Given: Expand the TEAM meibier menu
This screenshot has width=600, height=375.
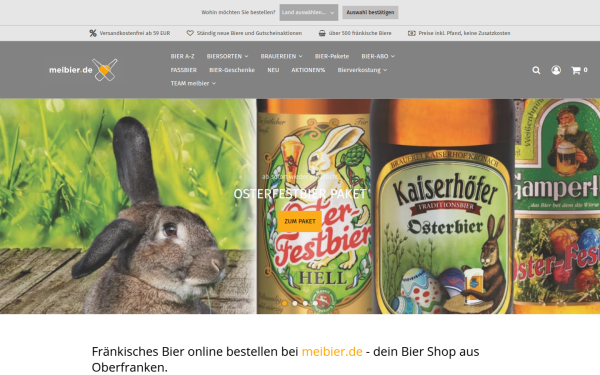Looking at the screenshot, I should (x=193, y=83).
